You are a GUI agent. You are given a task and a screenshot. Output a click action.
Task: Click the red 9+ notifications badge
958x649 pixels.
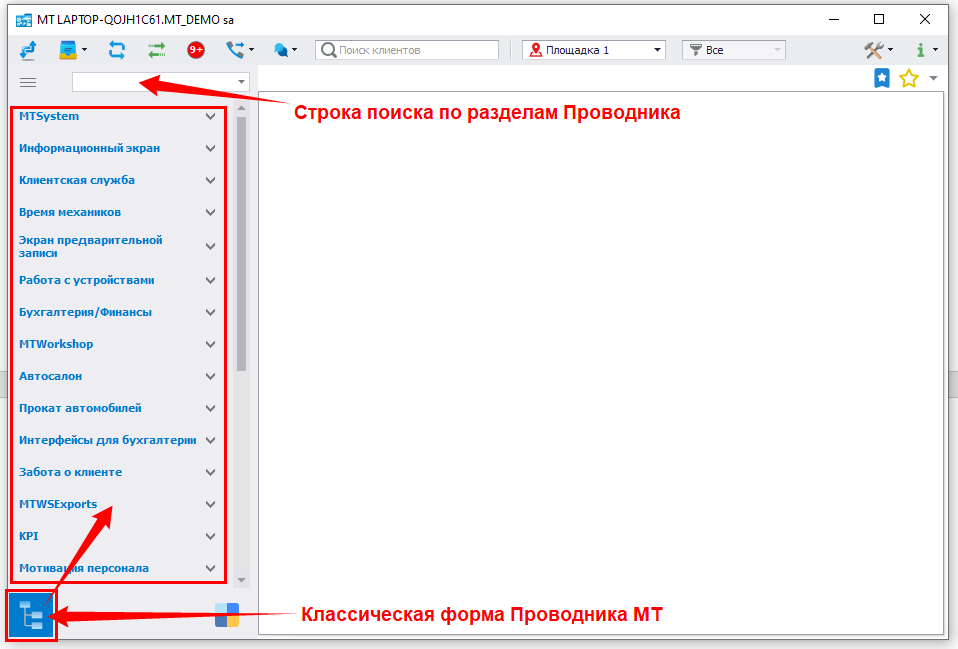196,50
